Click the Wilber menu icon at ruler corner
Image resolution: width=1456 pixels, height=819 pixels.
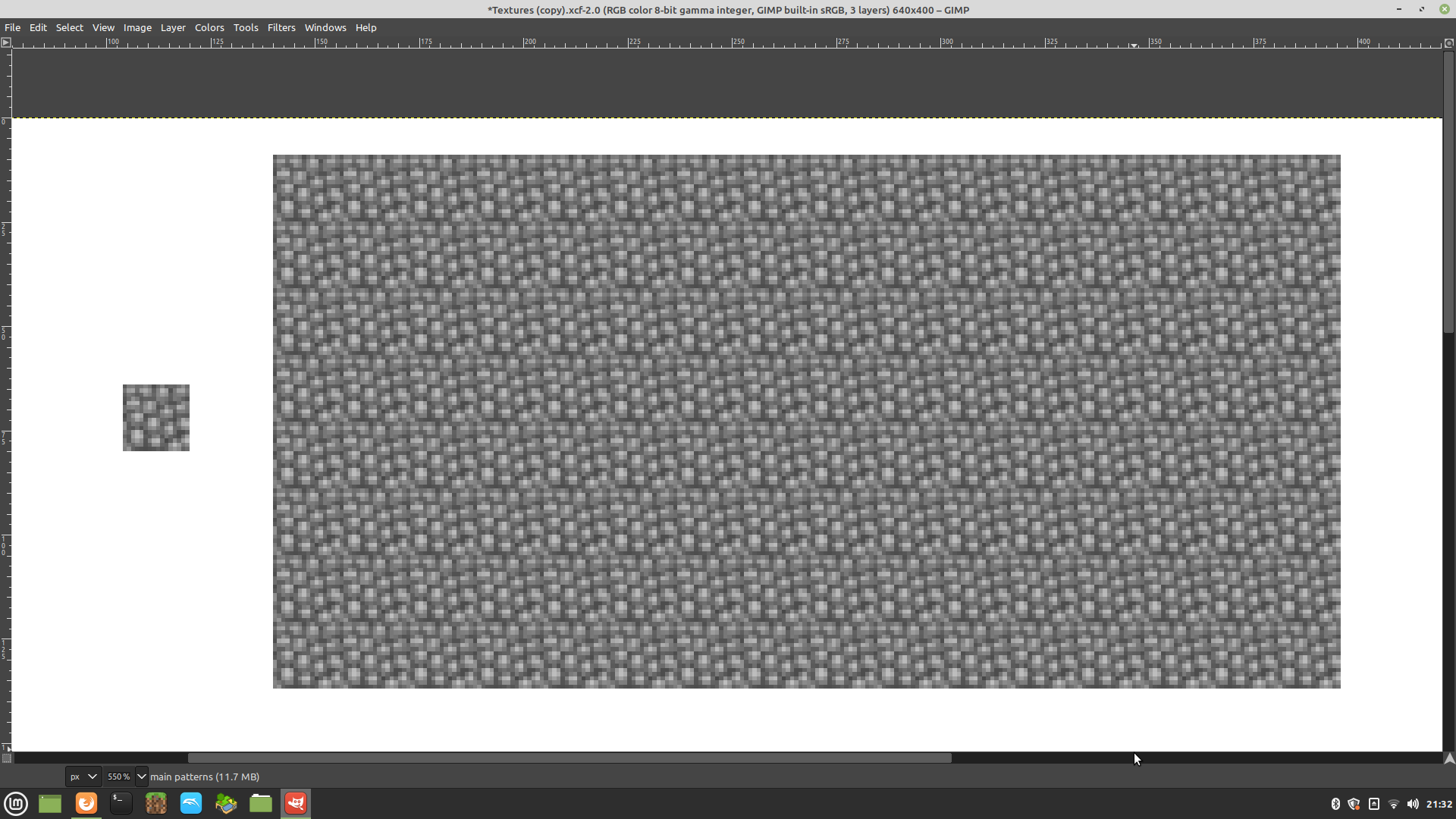[x=6, y=43]
